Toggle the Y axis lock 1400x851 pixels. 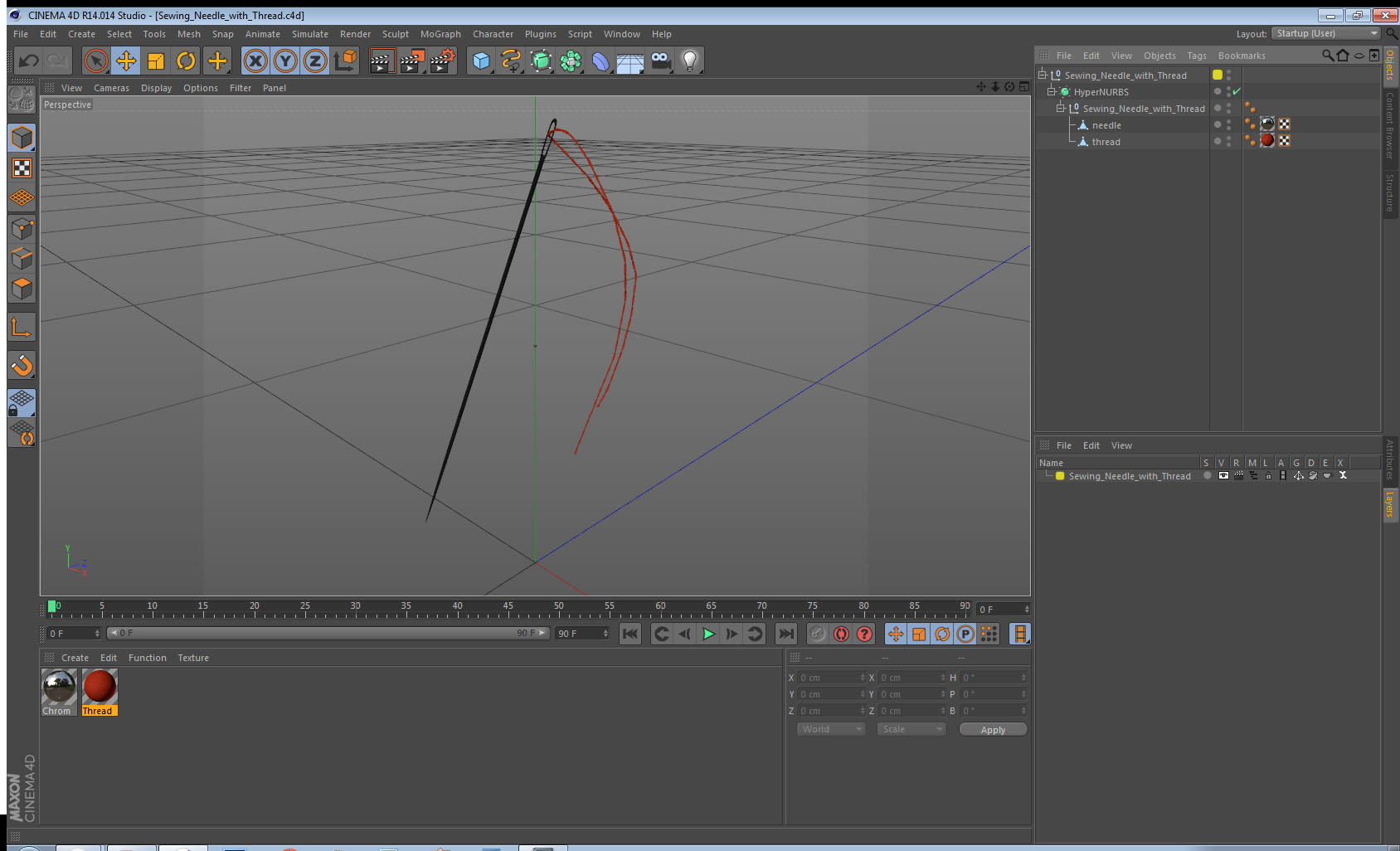[x=285, y=61]
